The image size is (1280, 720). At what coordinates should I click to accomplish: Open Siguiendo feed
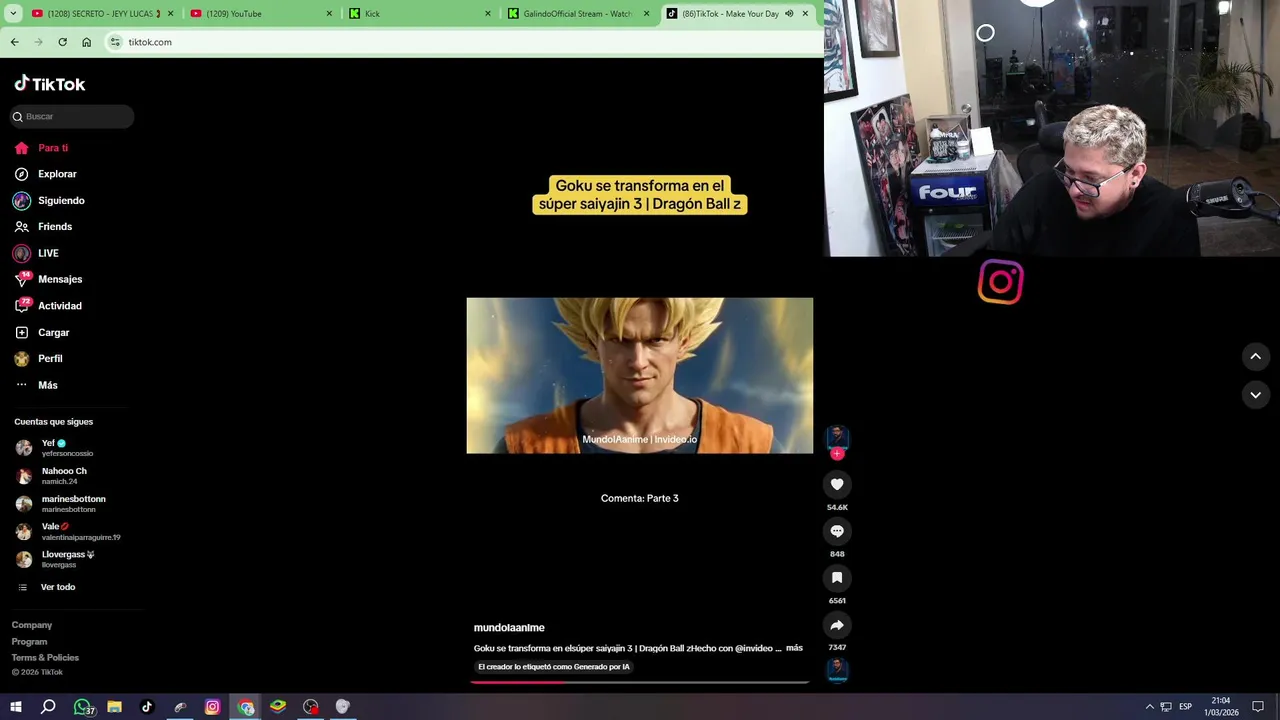(x=49, y=200)
